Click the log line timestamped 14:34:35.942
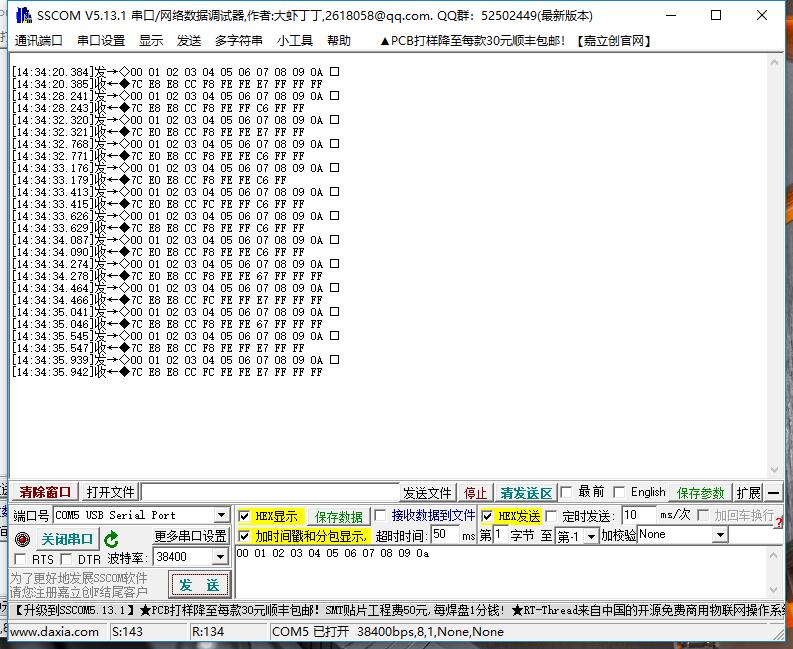The height and width of the screenshot is (649, 793). (x=167, y=372)
